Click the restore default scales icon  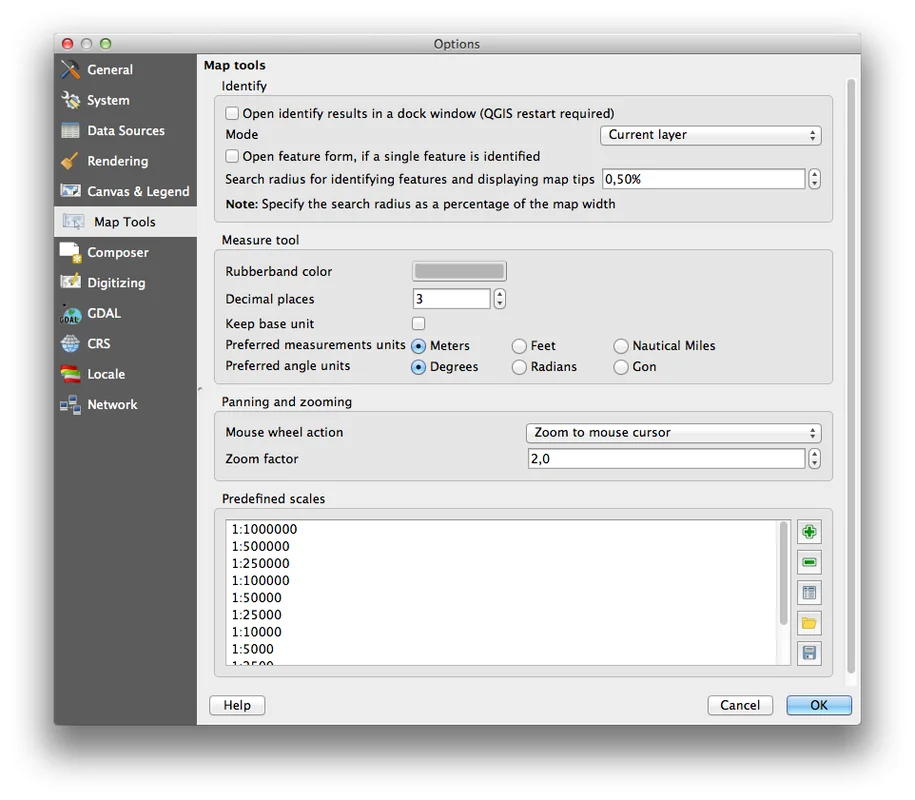[809, 593]
